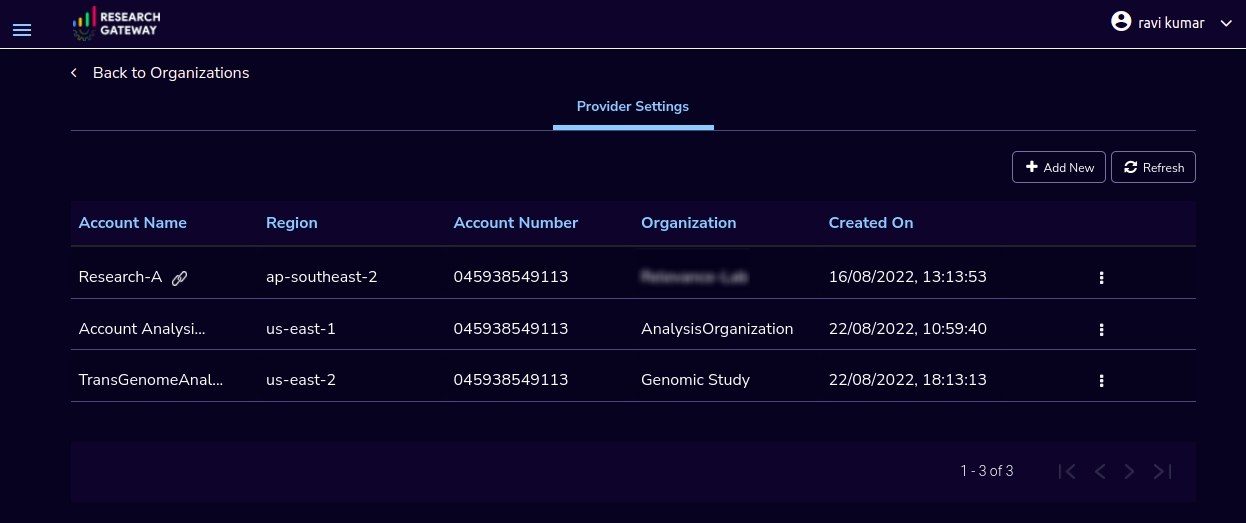Open actions menu for TransGenomeAnal row
Image resolution: width=1246 pixels, height=523 pixels.
1101,381
